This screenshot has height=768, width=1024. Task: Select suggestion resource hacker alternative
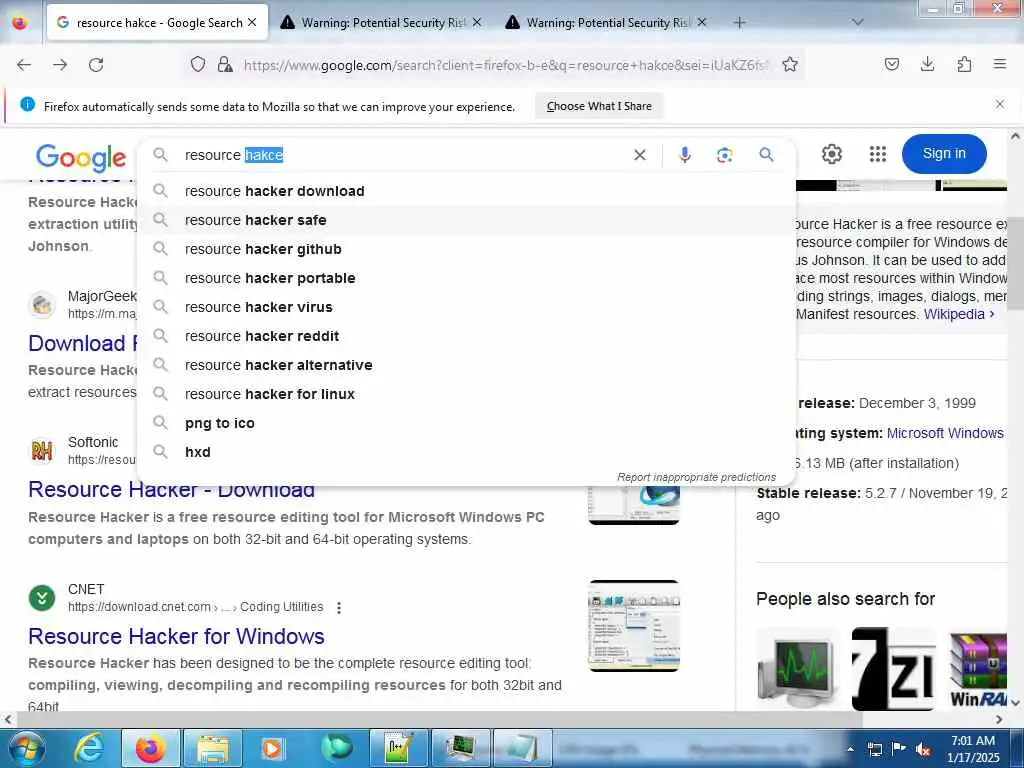[466, 365]
